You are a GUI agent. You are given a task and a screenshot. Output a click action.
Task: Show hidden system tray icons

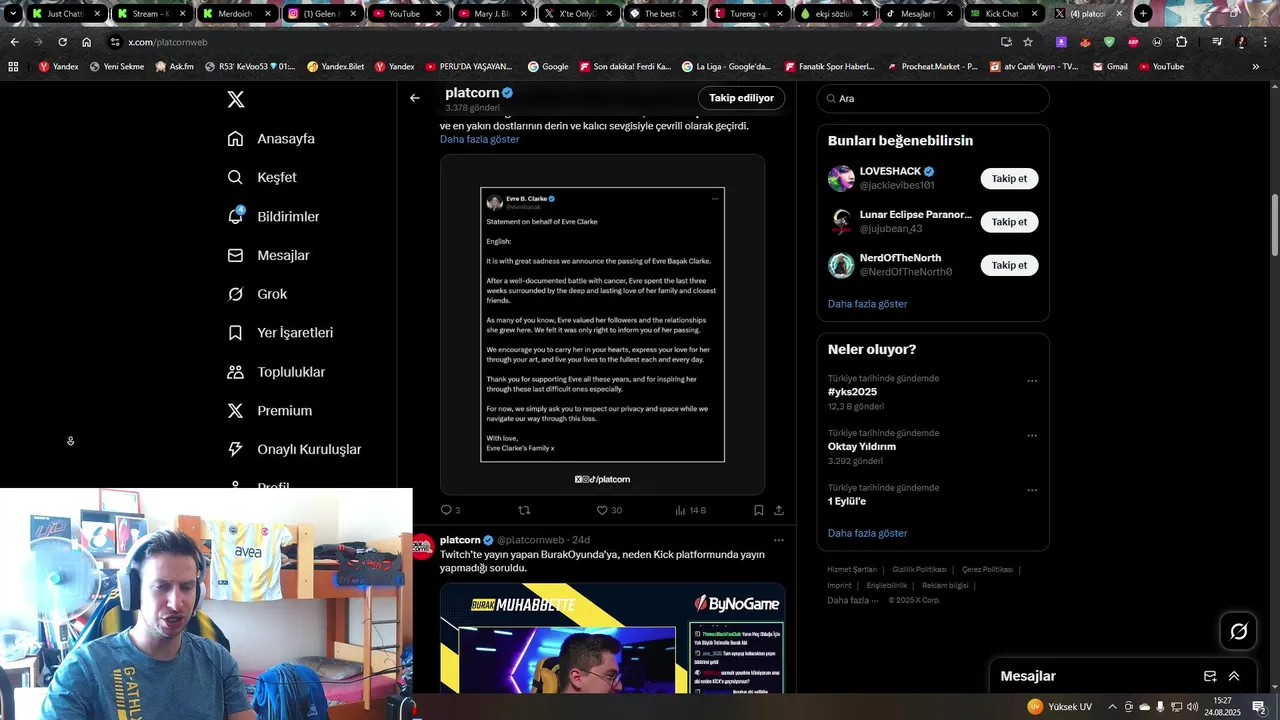point(1112,706)
